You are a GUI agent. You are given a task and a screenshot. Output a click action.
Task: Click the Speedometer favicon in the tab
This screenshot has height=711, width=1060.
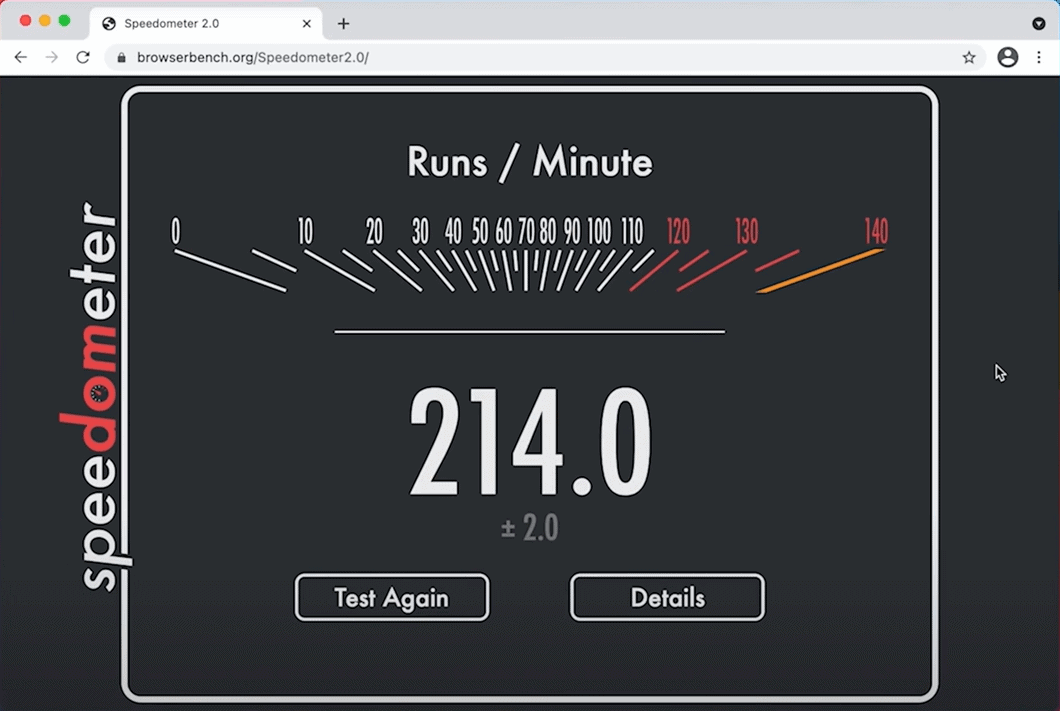(x=108, y=23)
